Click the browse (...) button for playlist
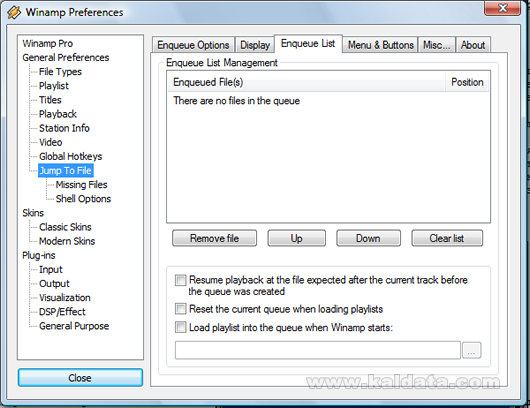 click(472, 350)
